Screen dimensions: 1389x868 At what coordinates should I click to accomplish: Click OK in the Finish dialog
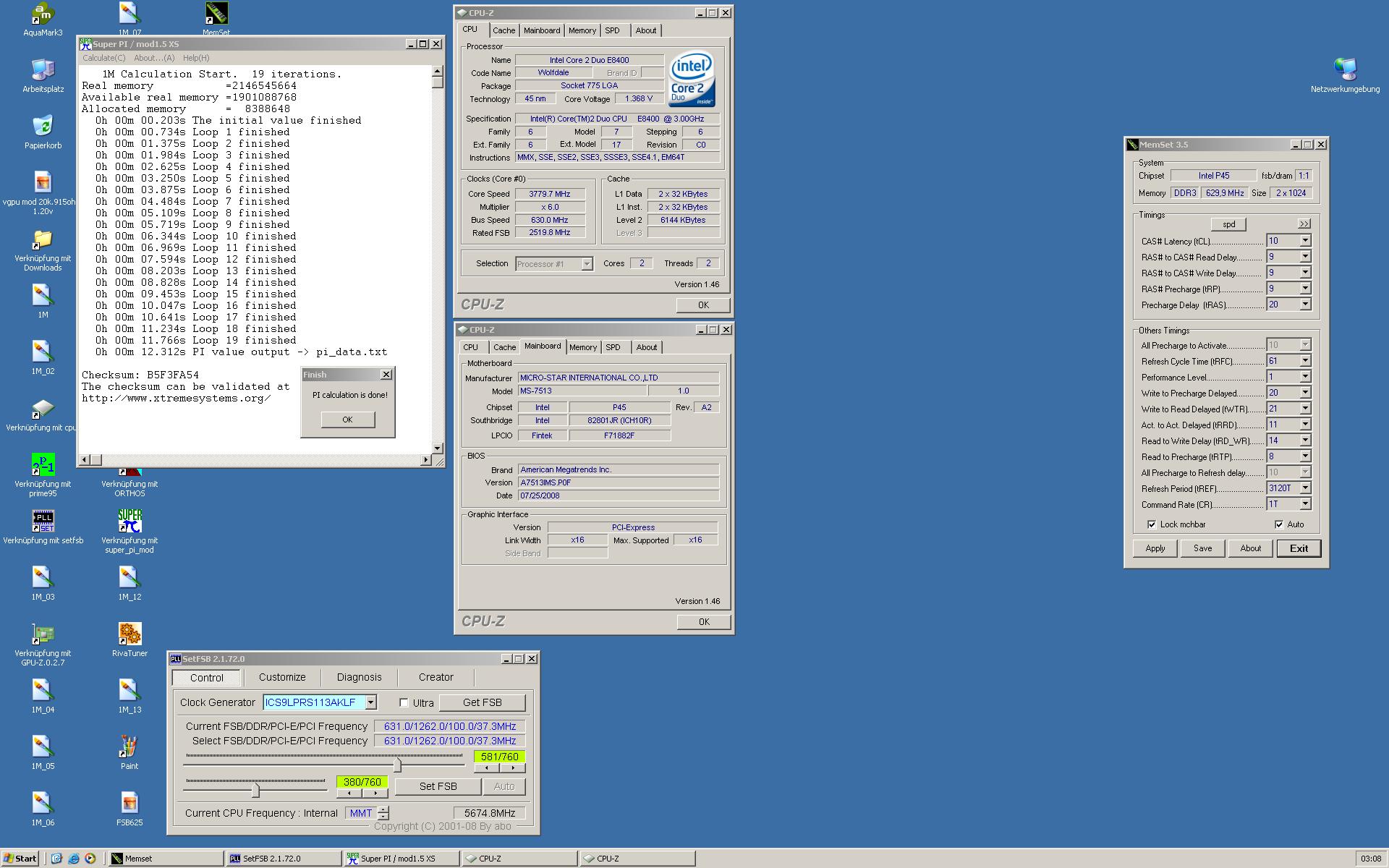347,420
